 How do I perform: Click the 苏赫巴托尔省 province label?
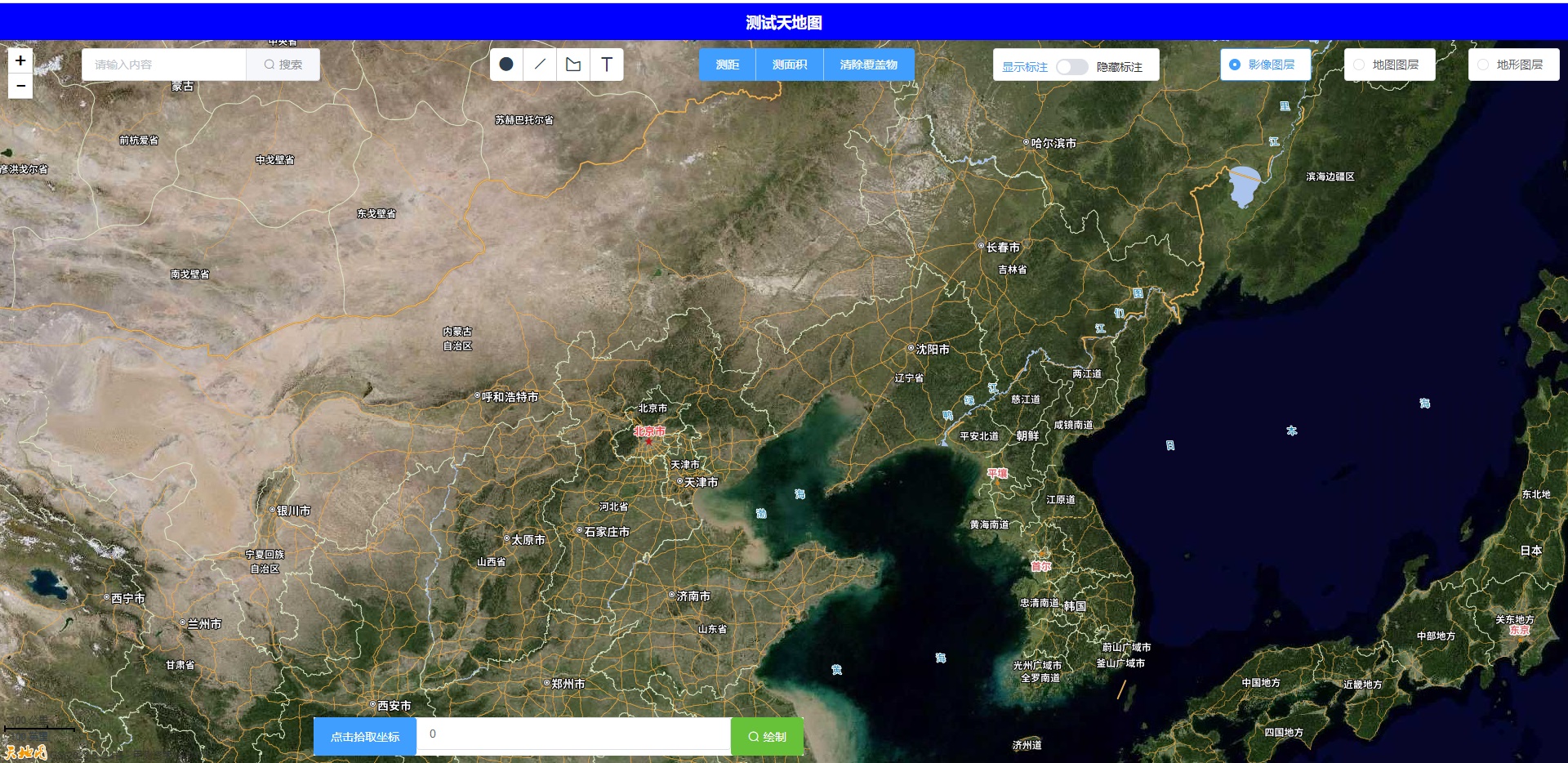(524, 120)
